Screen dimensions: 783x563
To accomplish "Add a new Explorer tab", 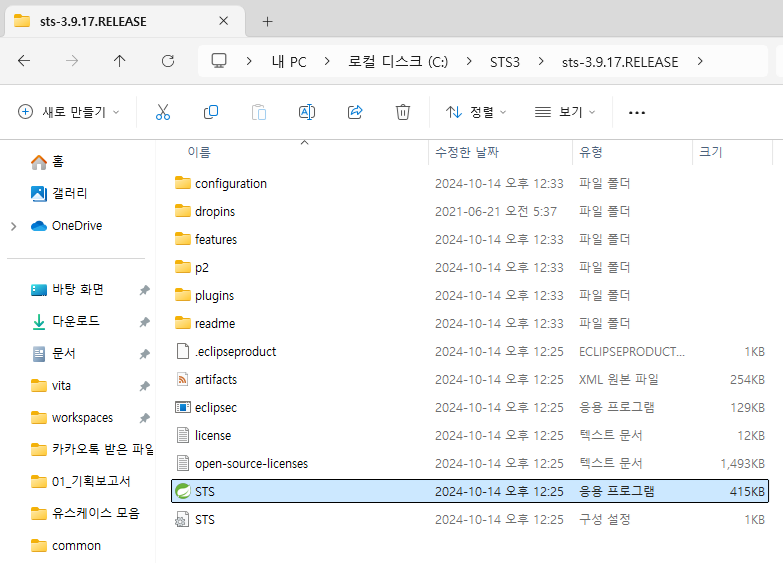I will (x=268, y=21).
